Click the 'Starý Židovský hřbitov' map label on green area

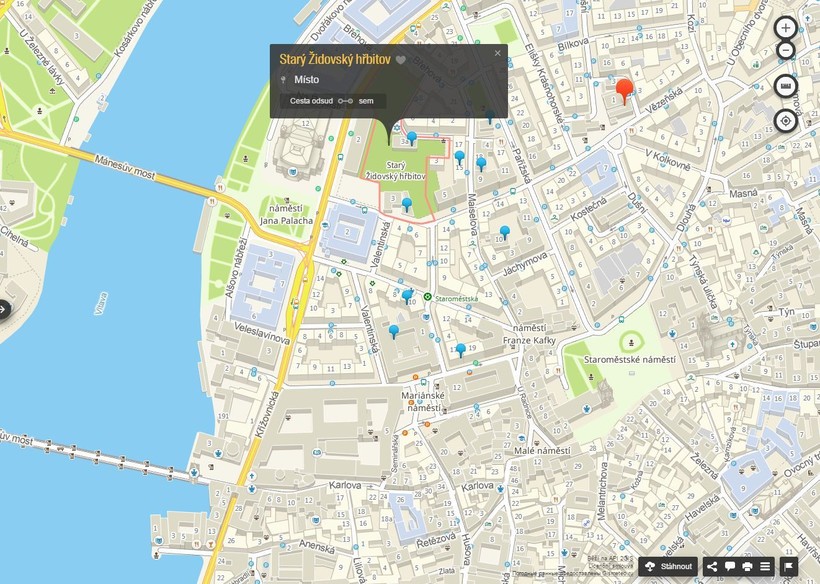pos(395,171)
